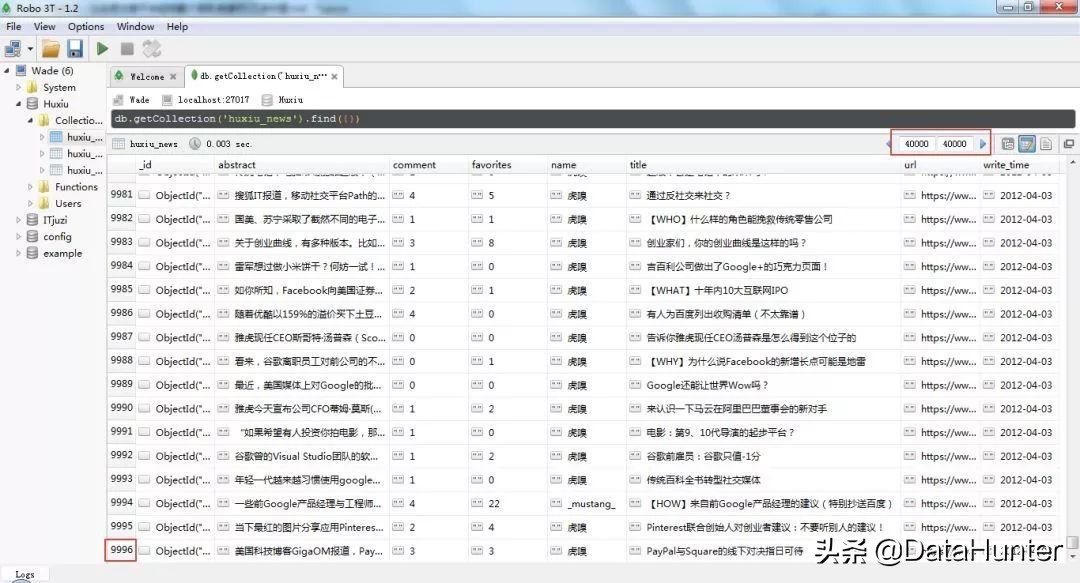Open the Options menu
This screenshot has height=583, width=1080.
point(86,26)
